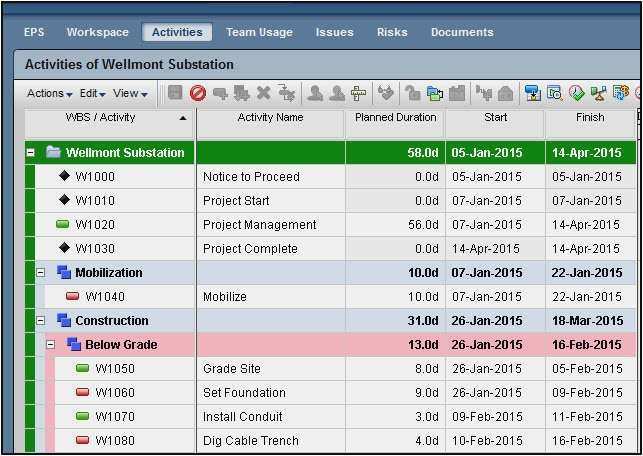Click the green unlock padlock icon

(x=412, y=94)
